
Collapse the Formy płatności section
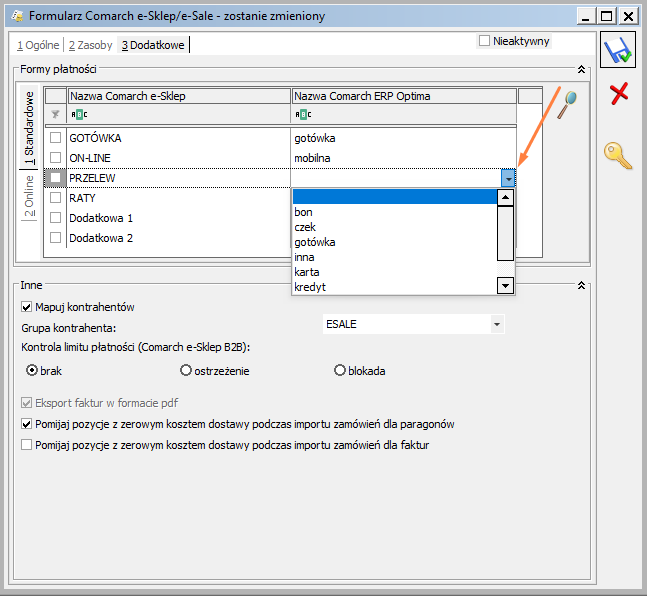point(581,69)
